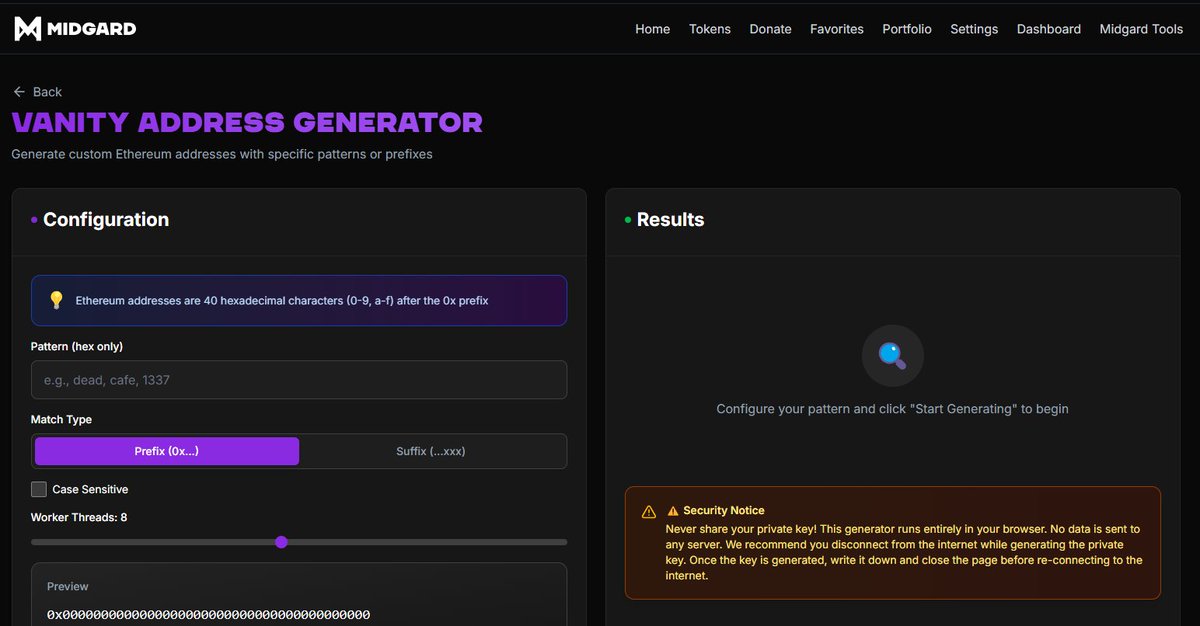Screen dimensions: 1200x626
Task: Click the Configuration panel heading
Action: 106,220
